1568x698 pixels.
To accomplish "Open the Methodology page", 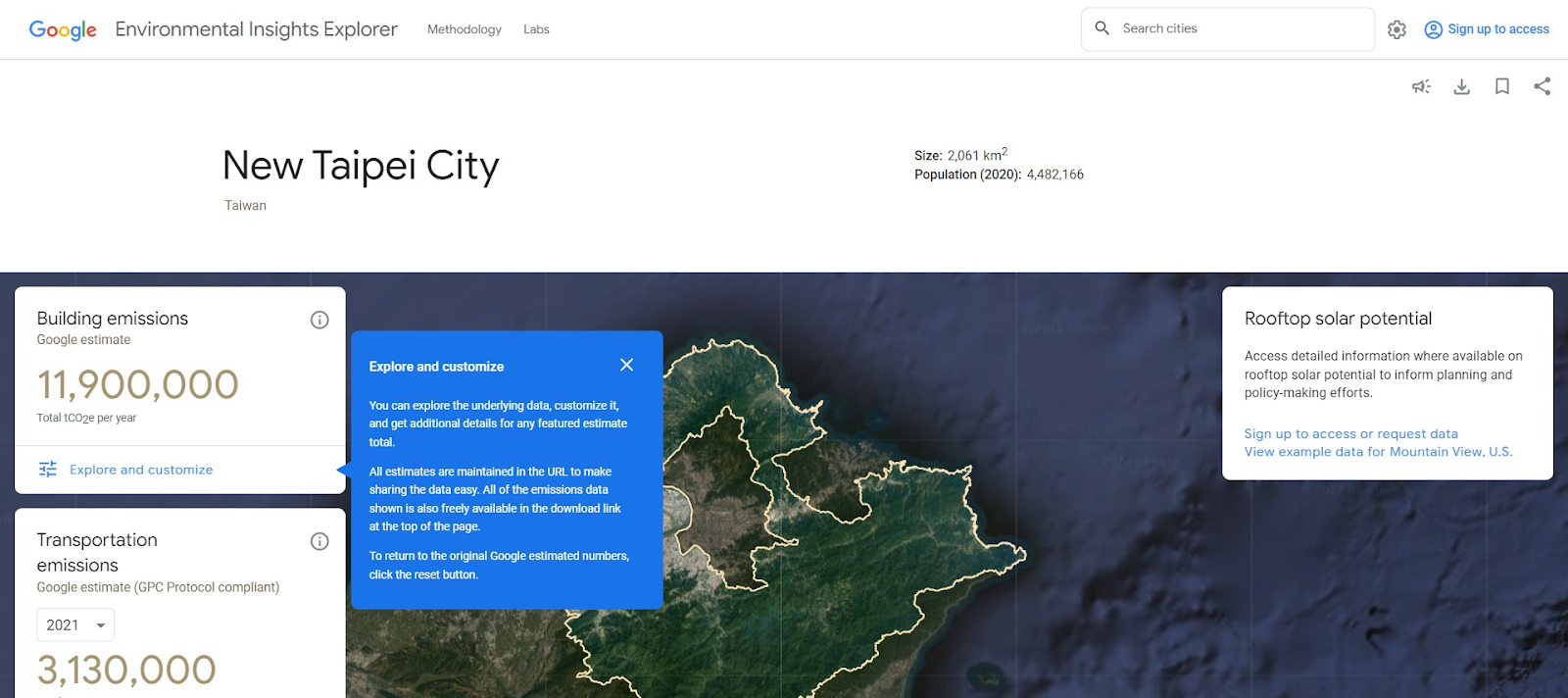I will (x=464, y=29).
